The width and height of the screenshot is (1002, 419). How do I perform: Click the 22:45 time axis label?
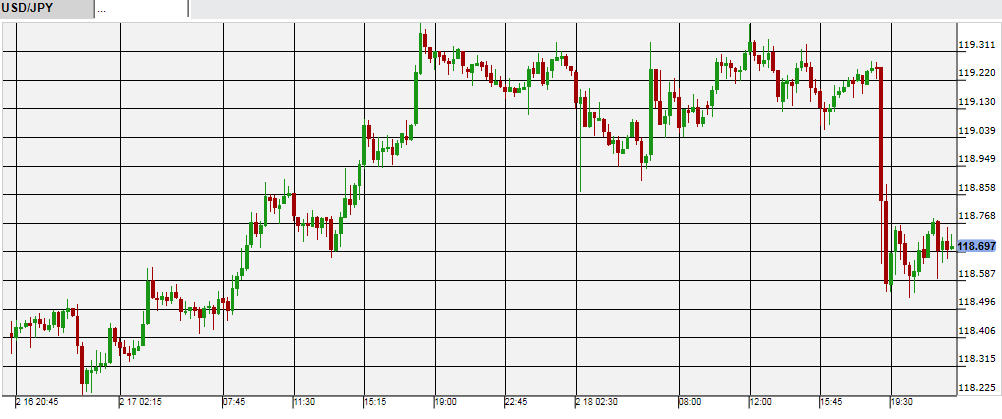516,402
